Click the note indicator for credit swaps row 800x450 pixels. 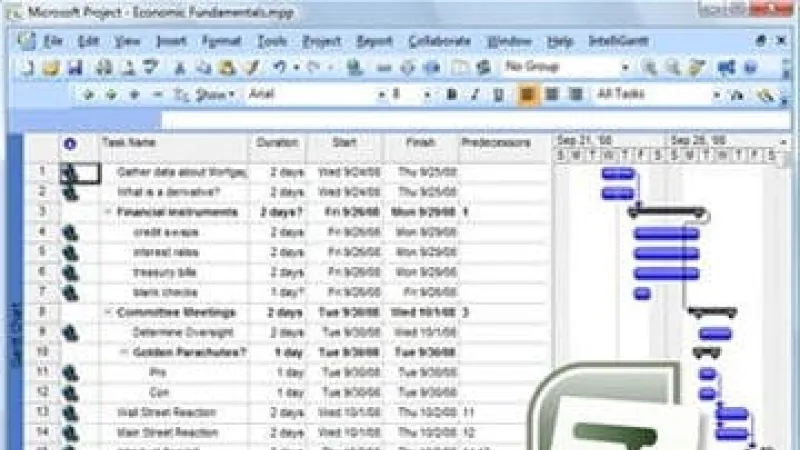[x=70, y=233]
